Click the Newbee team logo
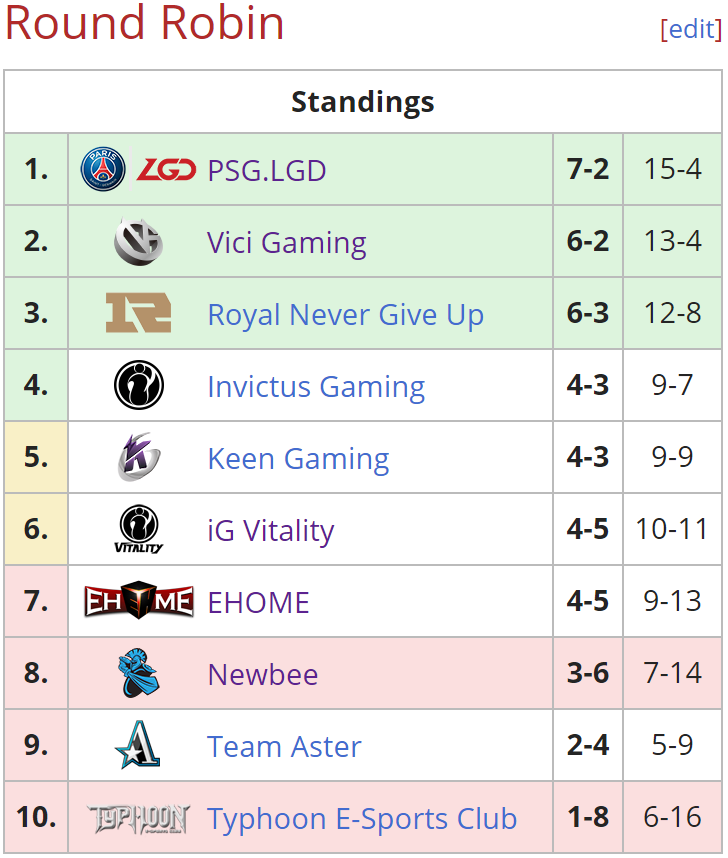The image size is (728, 858). click(138, 673)
